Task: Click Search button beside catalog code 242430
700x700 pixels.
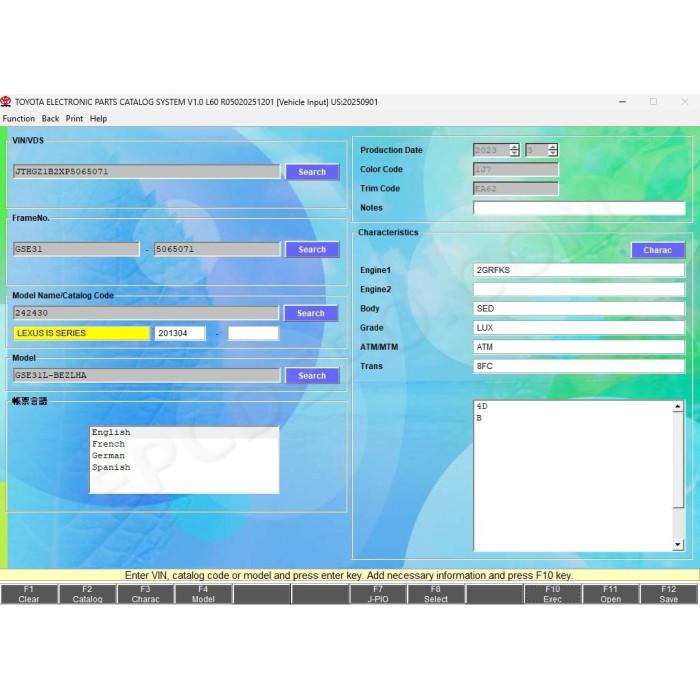Action: click(311, 313)
